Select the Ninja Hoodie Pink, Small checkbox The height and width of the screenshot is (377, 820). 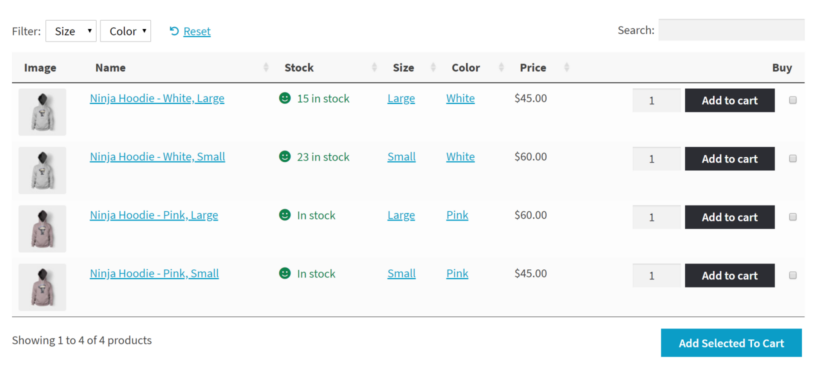(793, 275)
